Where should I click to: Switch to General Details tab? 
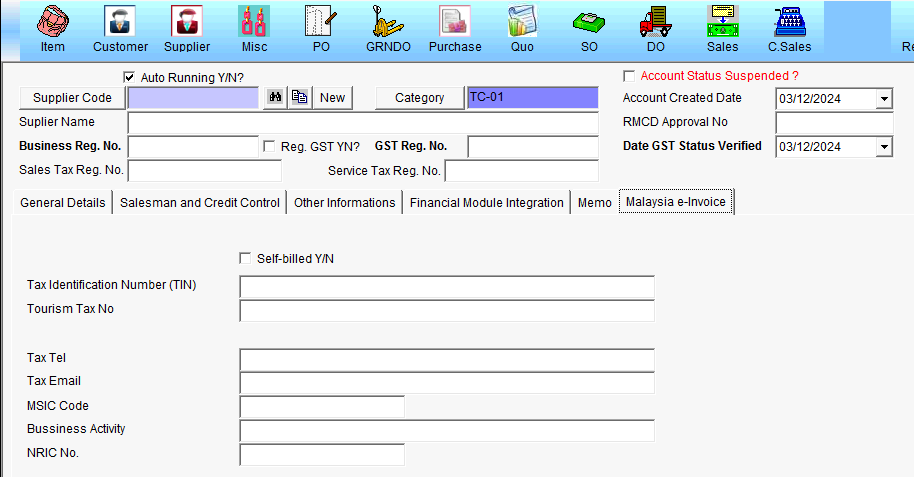tap(63, 203)
